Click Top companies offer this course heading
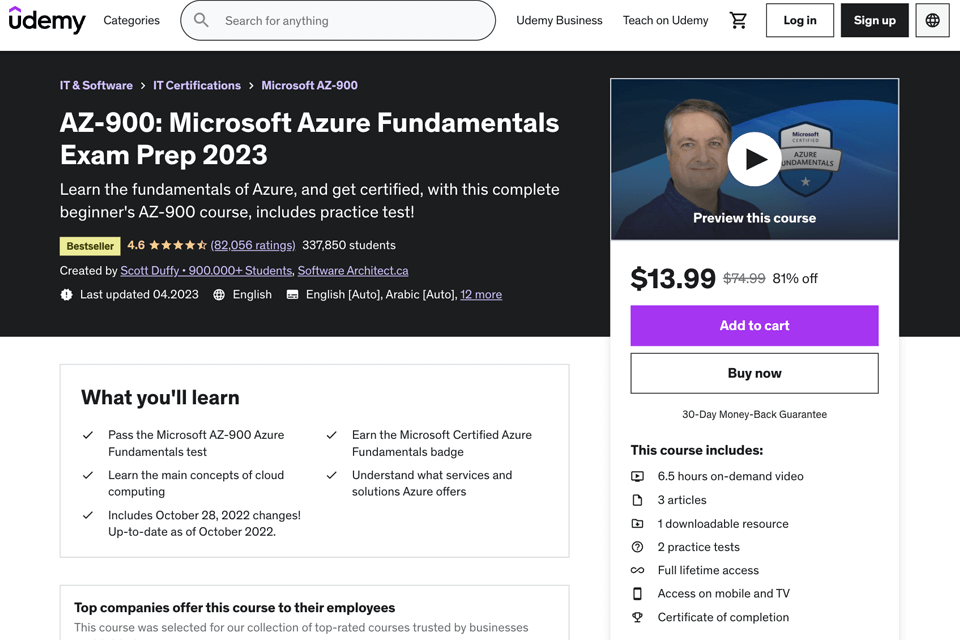The height and width of the screenshot is (640, 960). pos(234,608)
